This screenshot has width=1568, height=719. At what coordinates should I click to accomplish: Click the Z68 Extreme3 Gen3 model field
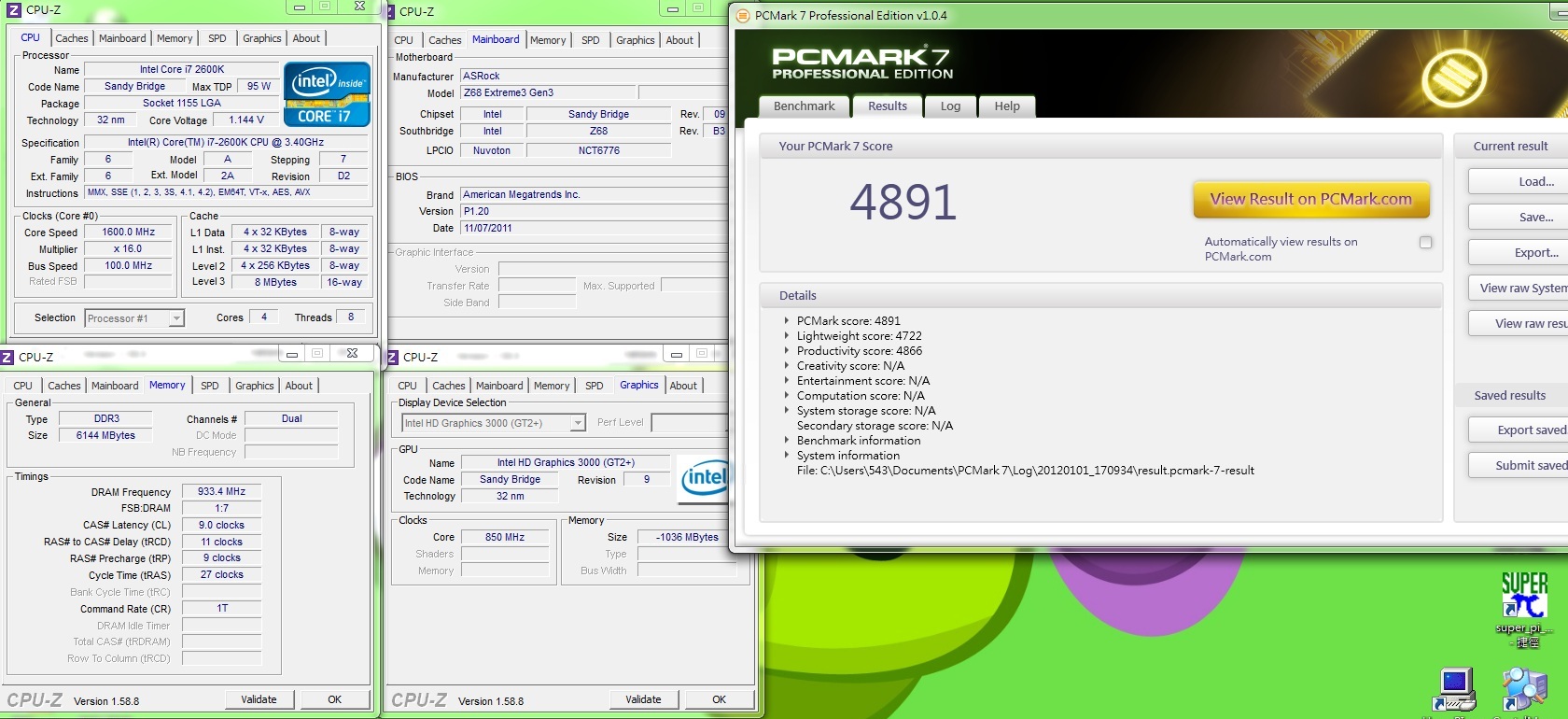(548, 92)
